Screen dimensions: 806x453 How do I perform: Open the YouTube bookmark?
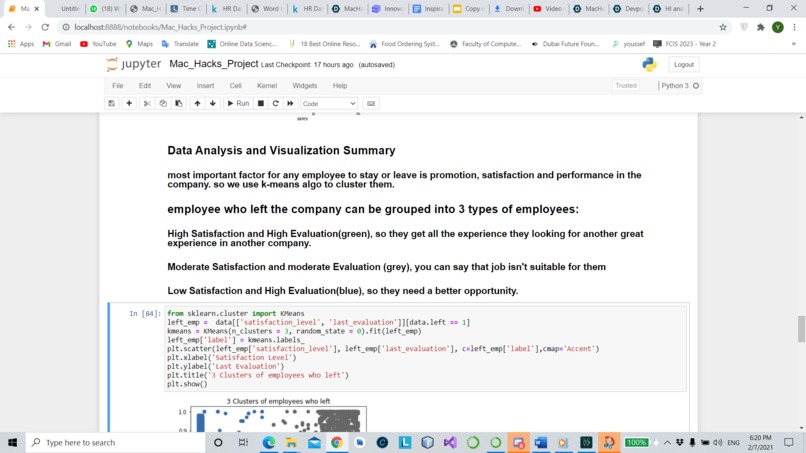(98, 44)
